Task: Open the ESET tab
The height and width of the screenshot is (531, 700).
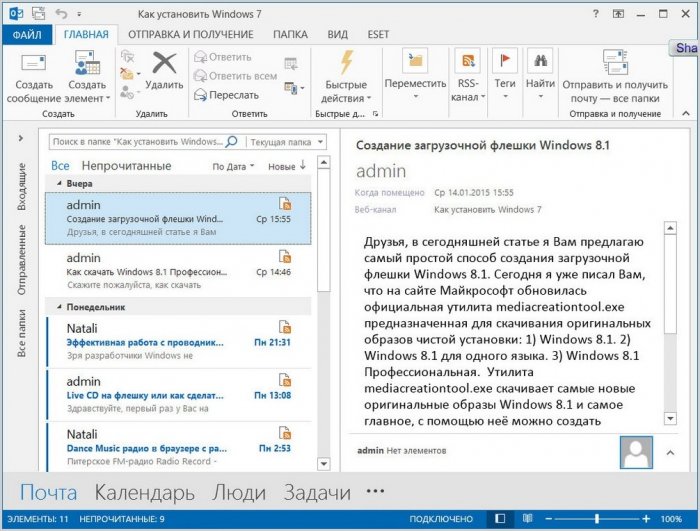Action: click(x=378, y=35)
